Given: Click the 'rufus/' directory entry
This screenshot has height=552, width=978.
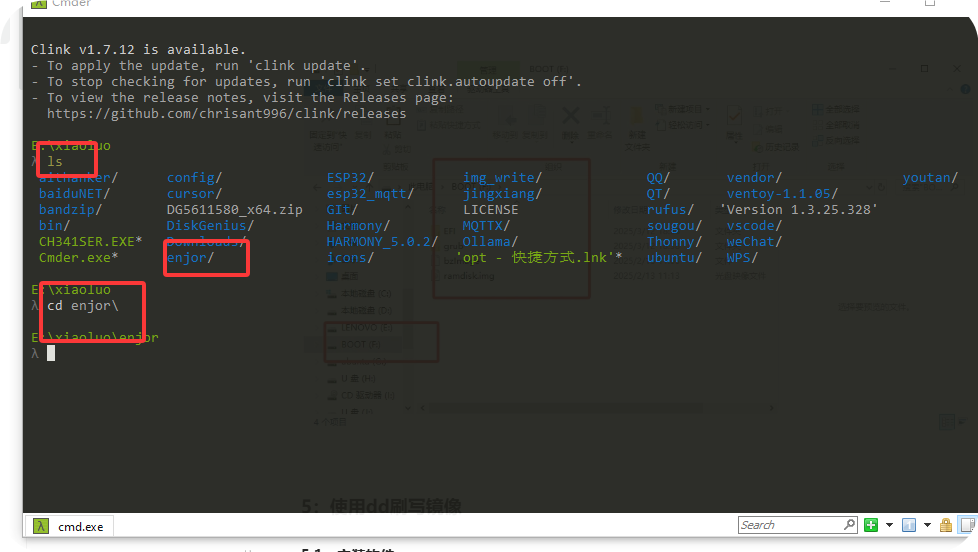Looking at the screenshot, I should pyautogui.click(x=670, y=210).
